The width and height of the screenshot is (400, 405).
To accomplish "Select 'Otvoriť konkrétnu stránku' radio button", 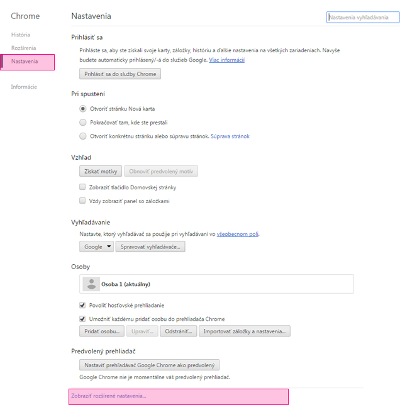I will point(83,136).
